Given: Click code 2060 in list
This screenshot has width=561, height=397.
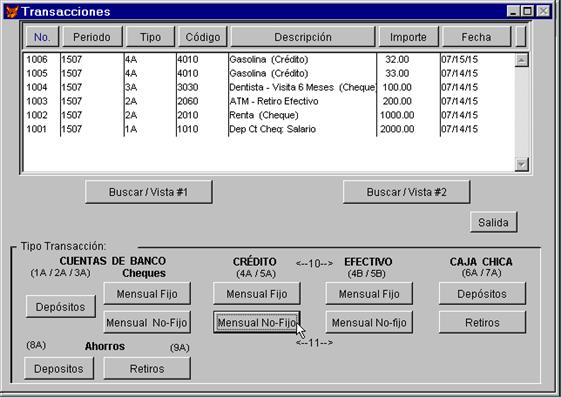Looking at the screenshot, I should (x=188, y=101).
